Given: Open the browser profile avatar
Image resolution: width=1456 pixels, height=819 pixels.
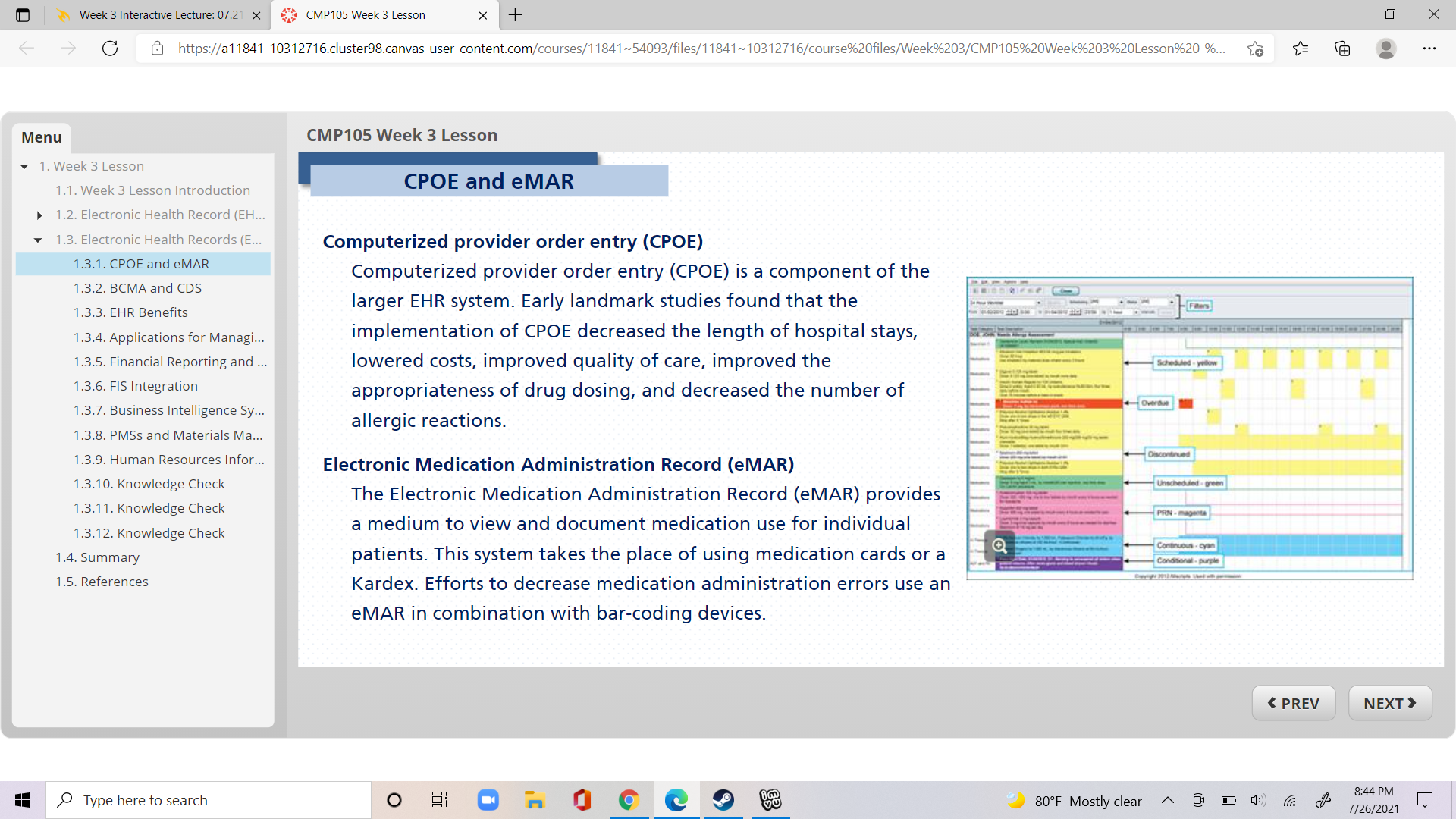Looking at the screenshot, I should pos(1386,49).
